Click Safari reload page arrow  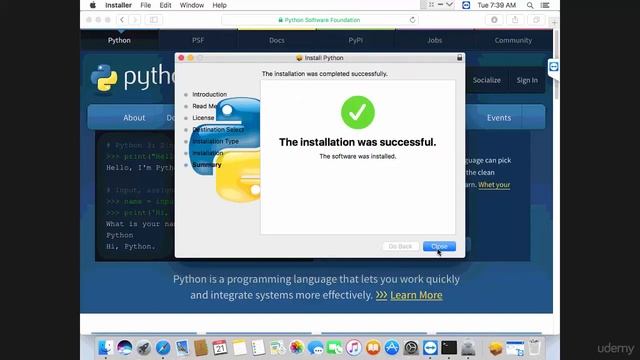point(412,20)
